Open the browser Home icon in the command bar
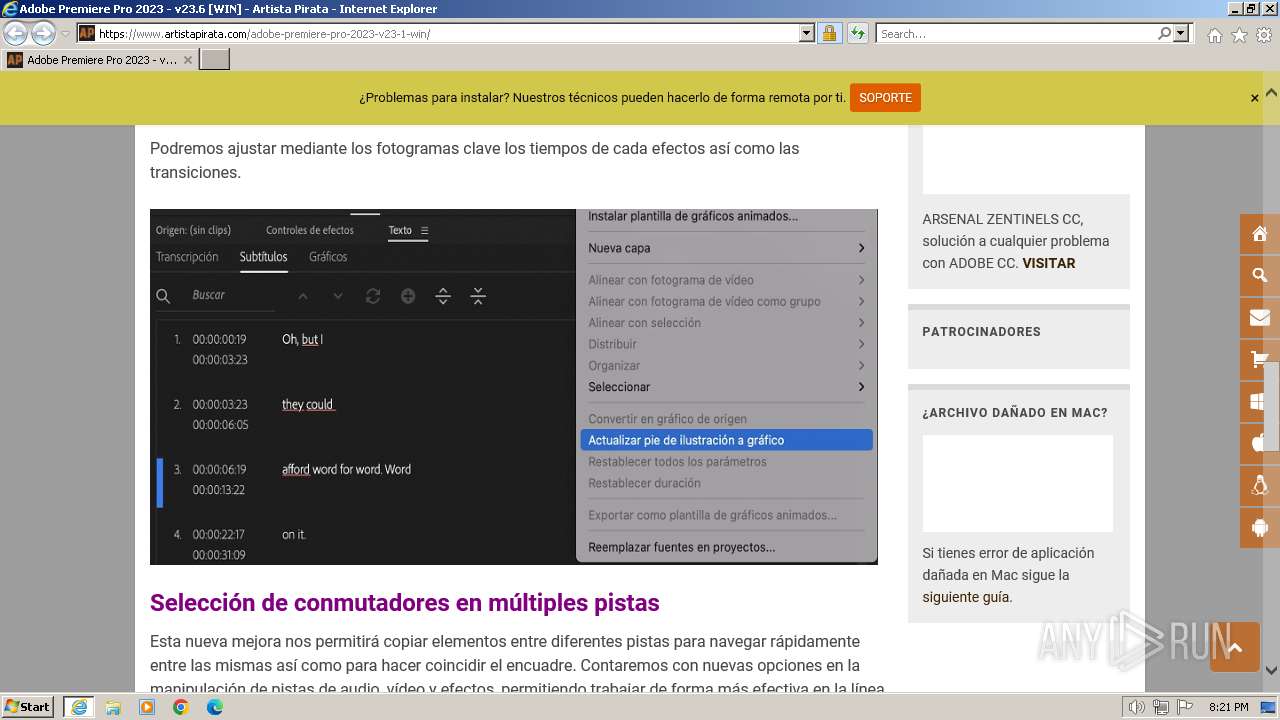1280x720 pixels. 1214,35
